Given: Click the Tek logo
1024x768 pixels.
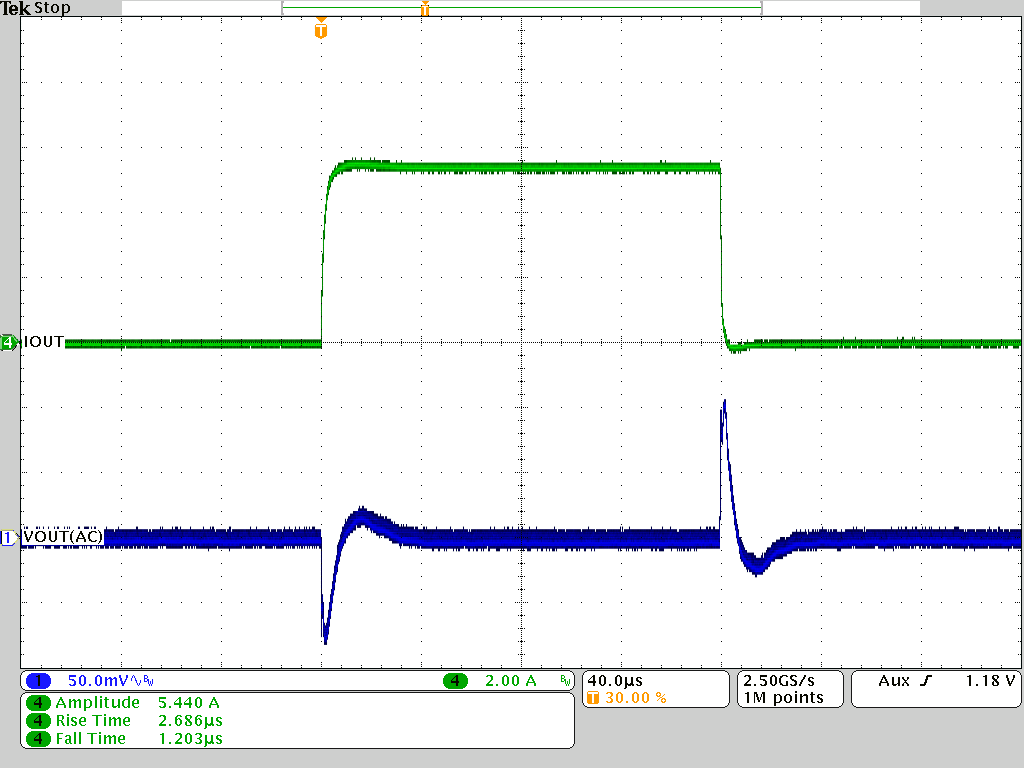Looking at the screenshot, I should tap(13, 8).
